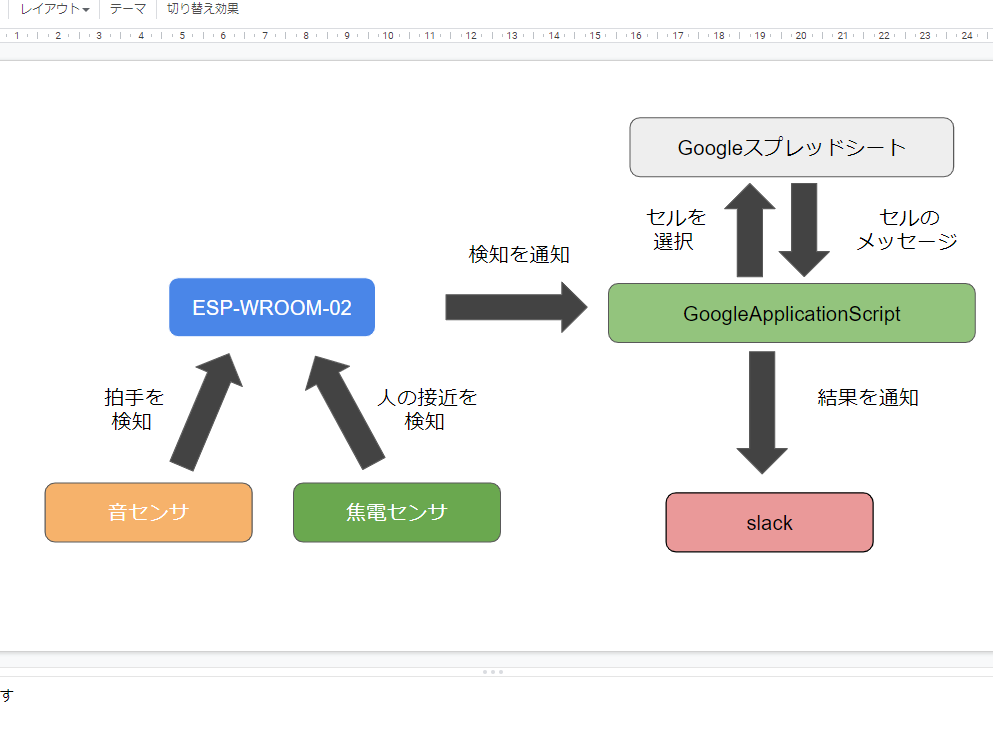Select the 拍手を検知 text label
This screenshot has width=993, height=745.
pyautogui.click(x=133, y=410)
